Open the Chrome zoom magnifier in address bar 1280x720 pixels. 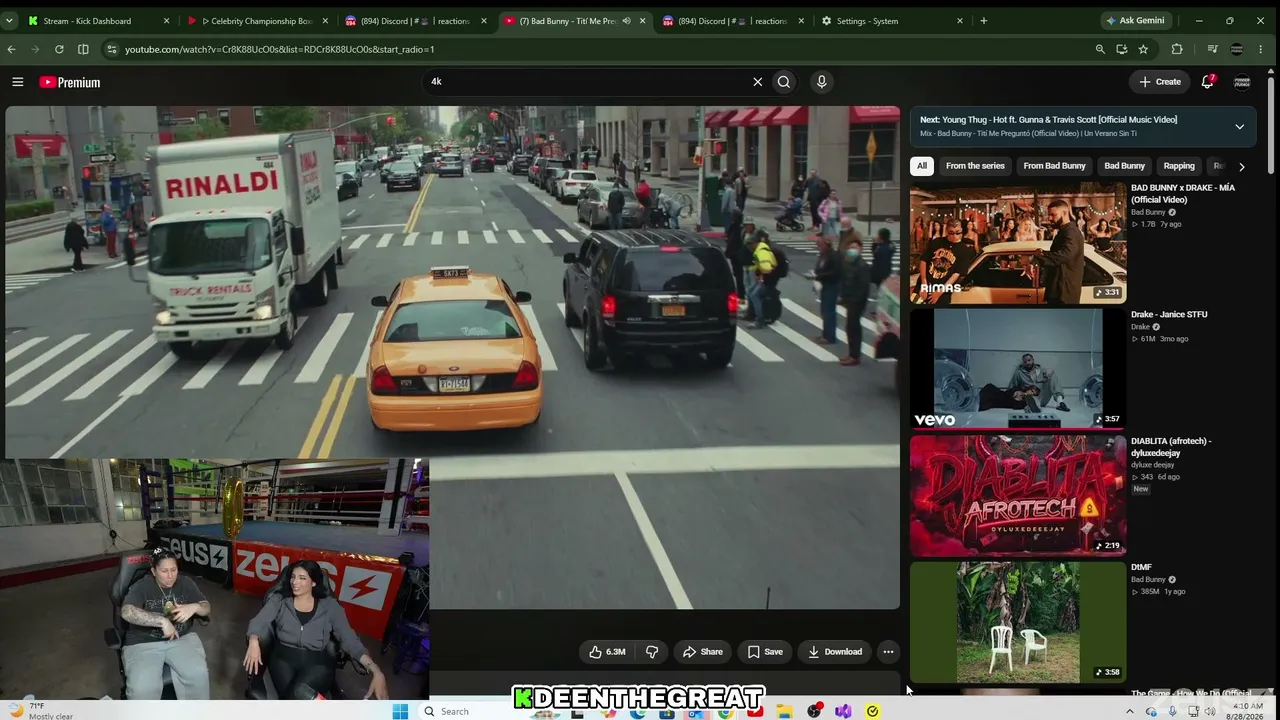[x=1100, y=49]
